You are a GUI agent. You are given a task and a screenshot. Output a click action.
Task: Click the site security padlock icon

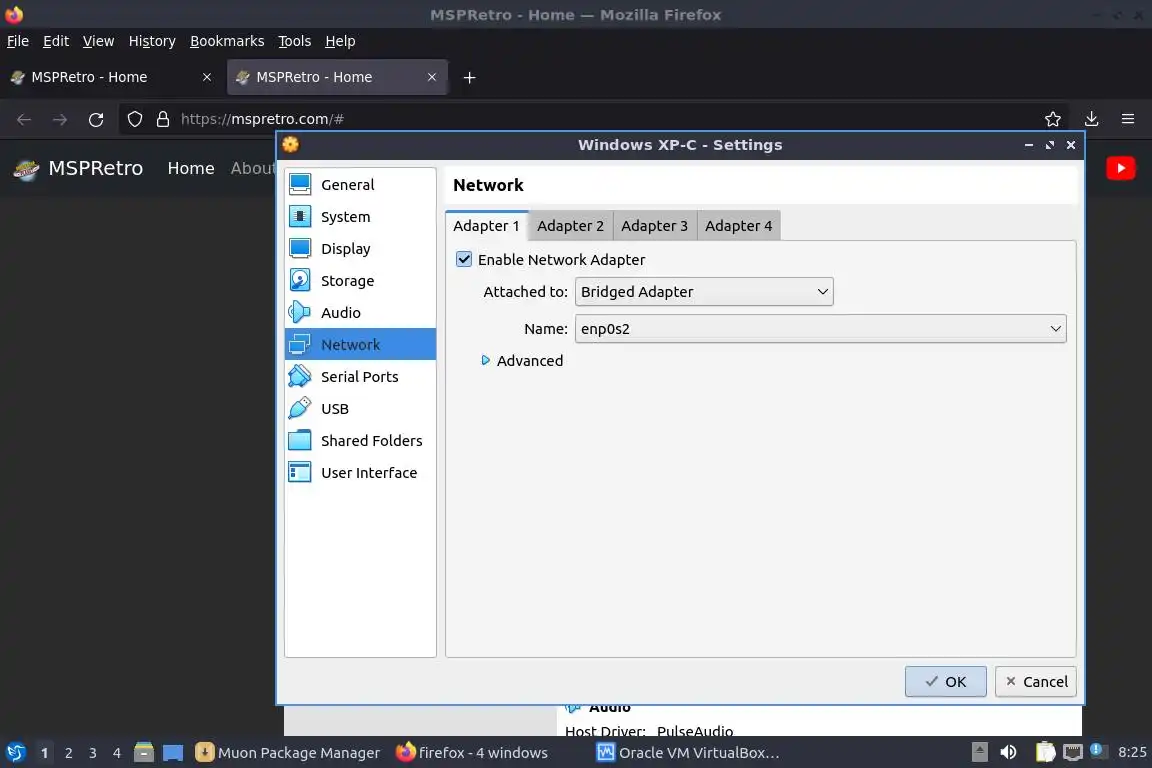pyautogui.click(x=163, y=119)
